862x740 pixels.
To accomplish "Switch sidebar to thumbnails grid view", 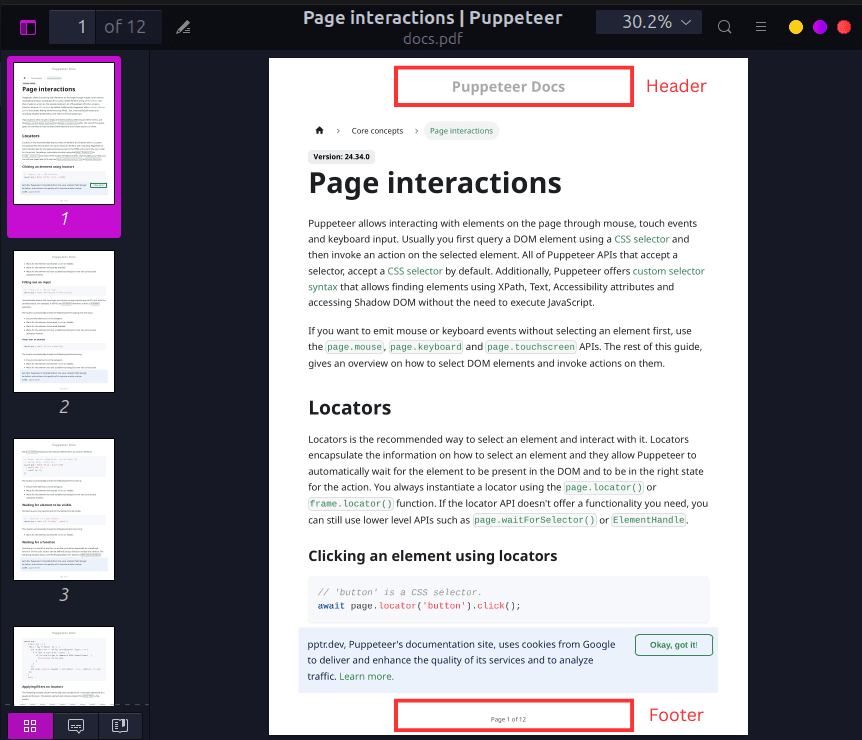I will (28, 726).
